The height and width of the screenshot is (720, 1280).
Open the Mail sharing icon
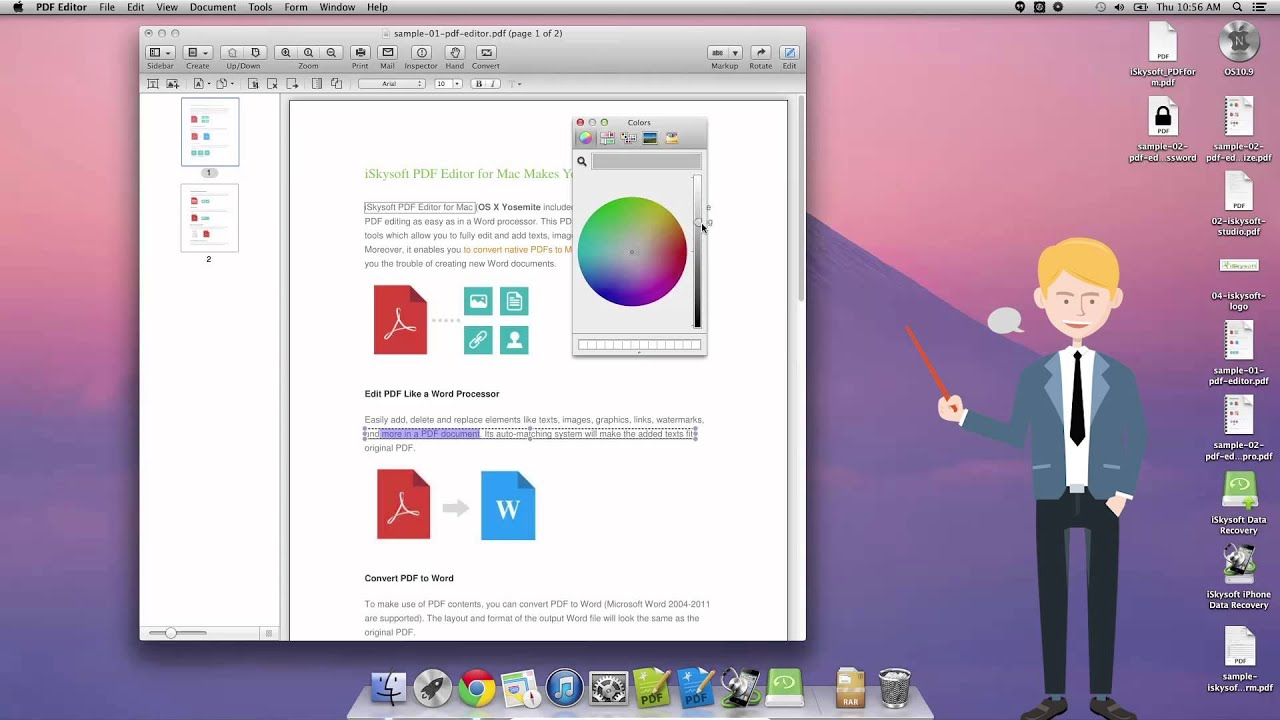pos(386,52)
